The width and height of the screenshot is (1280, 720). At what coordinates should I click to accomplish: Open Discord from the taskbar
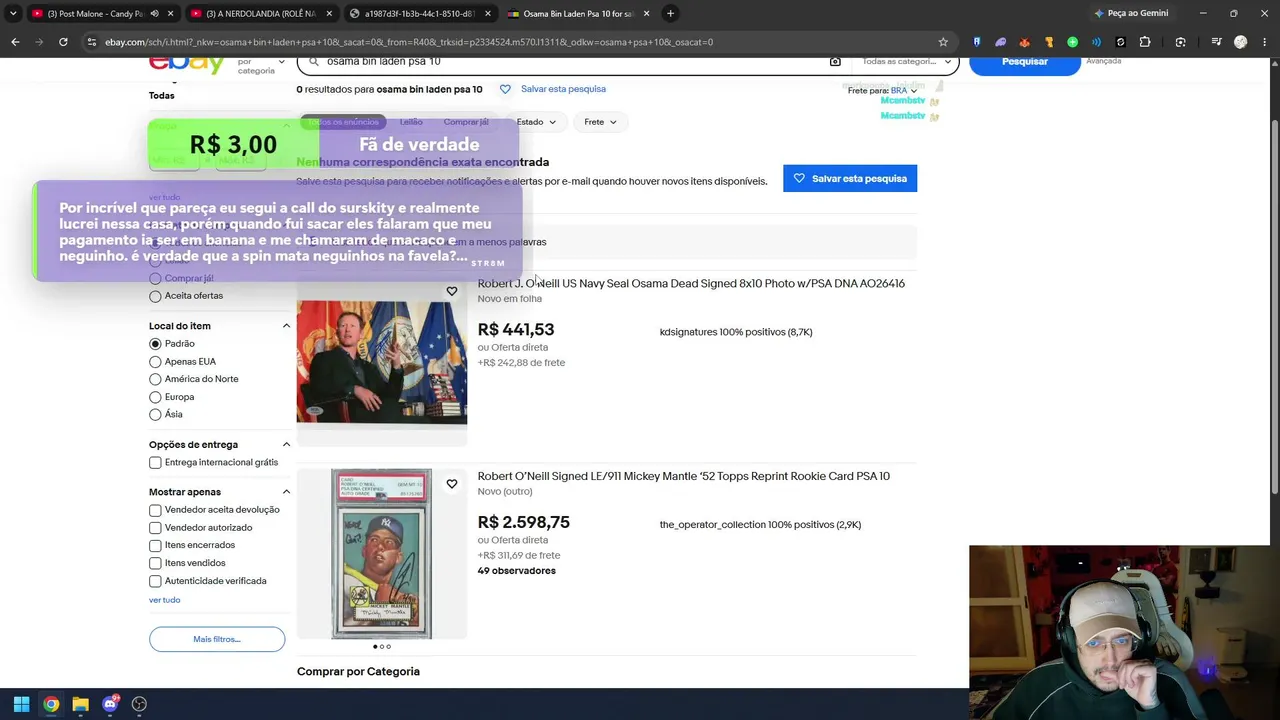click(110, 704)
